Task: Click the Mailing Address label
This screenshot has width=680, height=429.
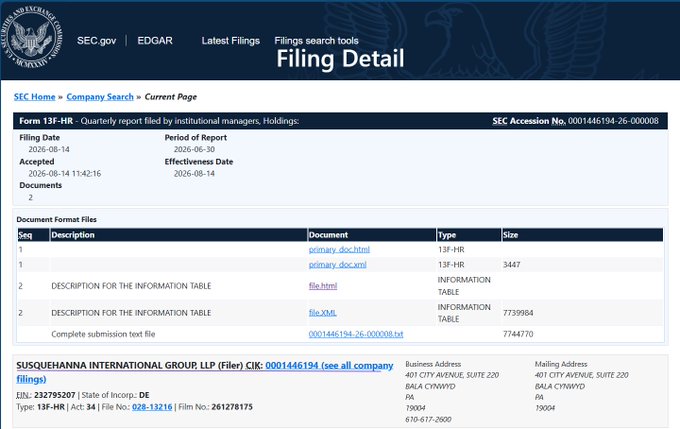Action: point(561,364)
